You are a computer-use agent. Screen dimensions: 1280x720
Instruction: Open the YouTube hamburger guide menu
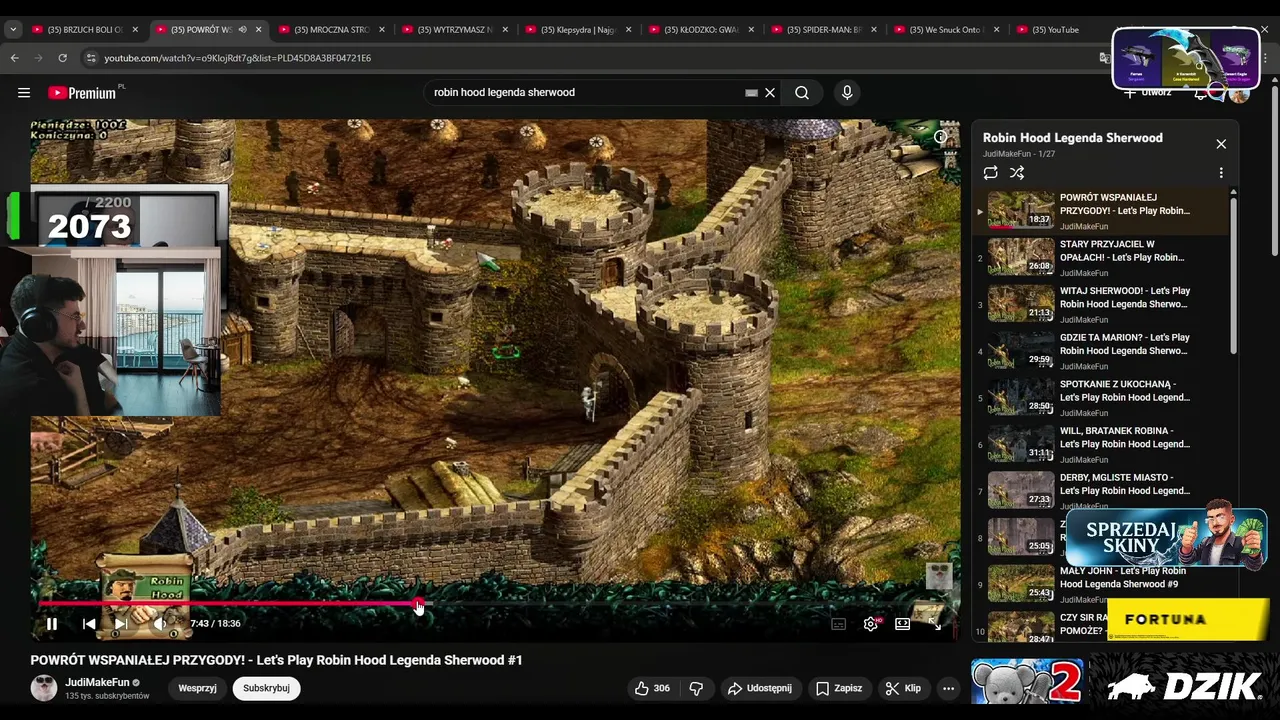pyautogui.click(x=24, y=93)
